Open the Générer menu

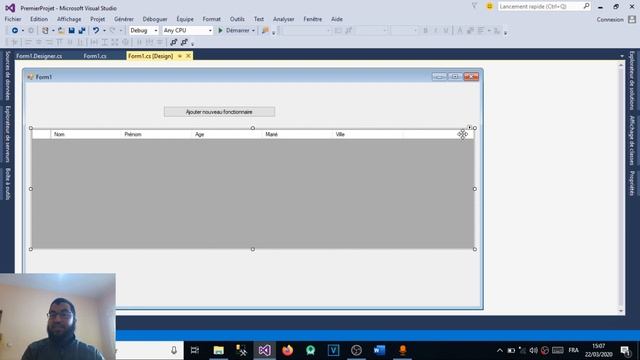coord(124,19)
